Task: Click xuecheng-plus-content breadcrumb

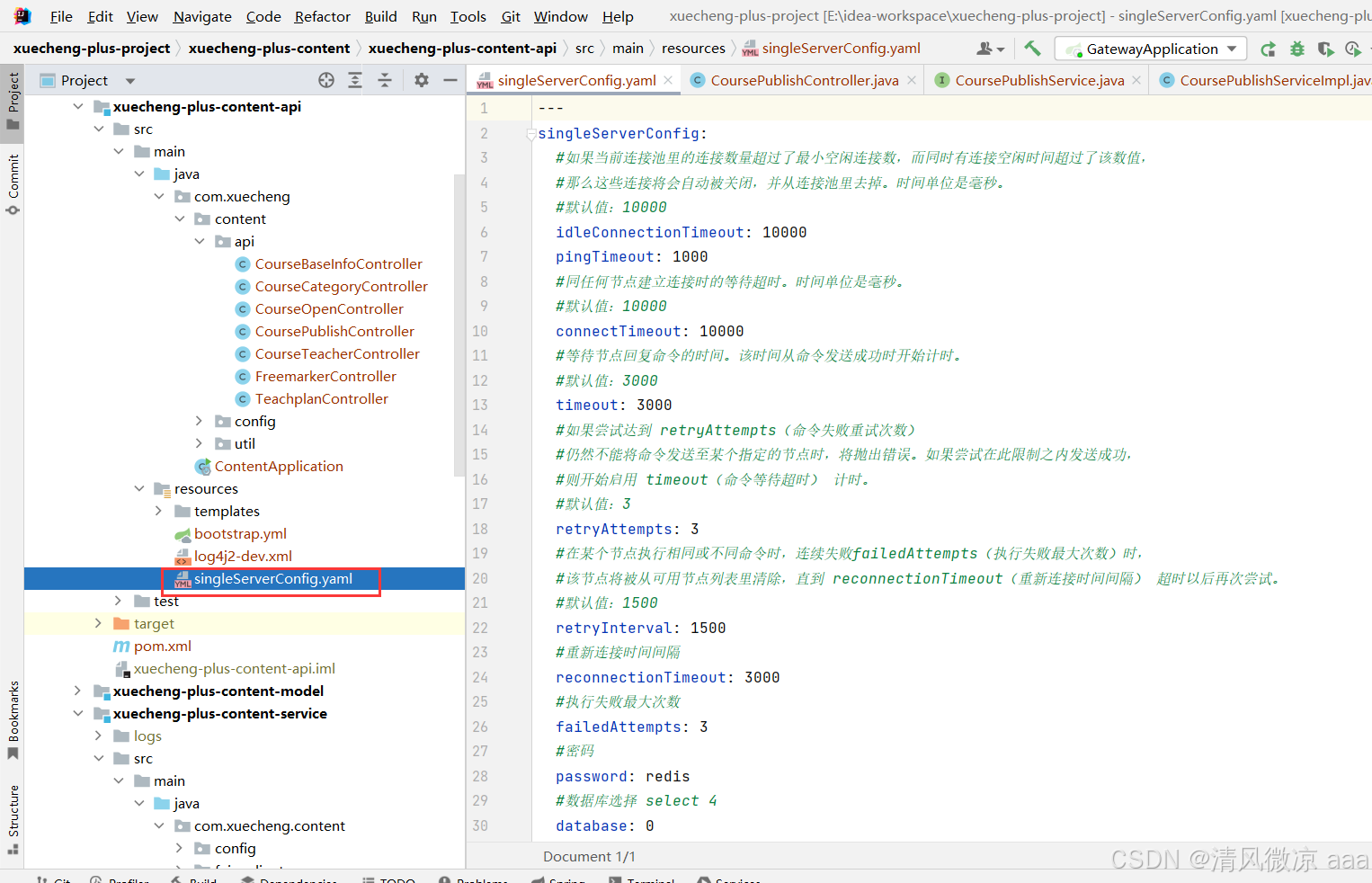Action: pyautogui.click(x=269, y=49)
